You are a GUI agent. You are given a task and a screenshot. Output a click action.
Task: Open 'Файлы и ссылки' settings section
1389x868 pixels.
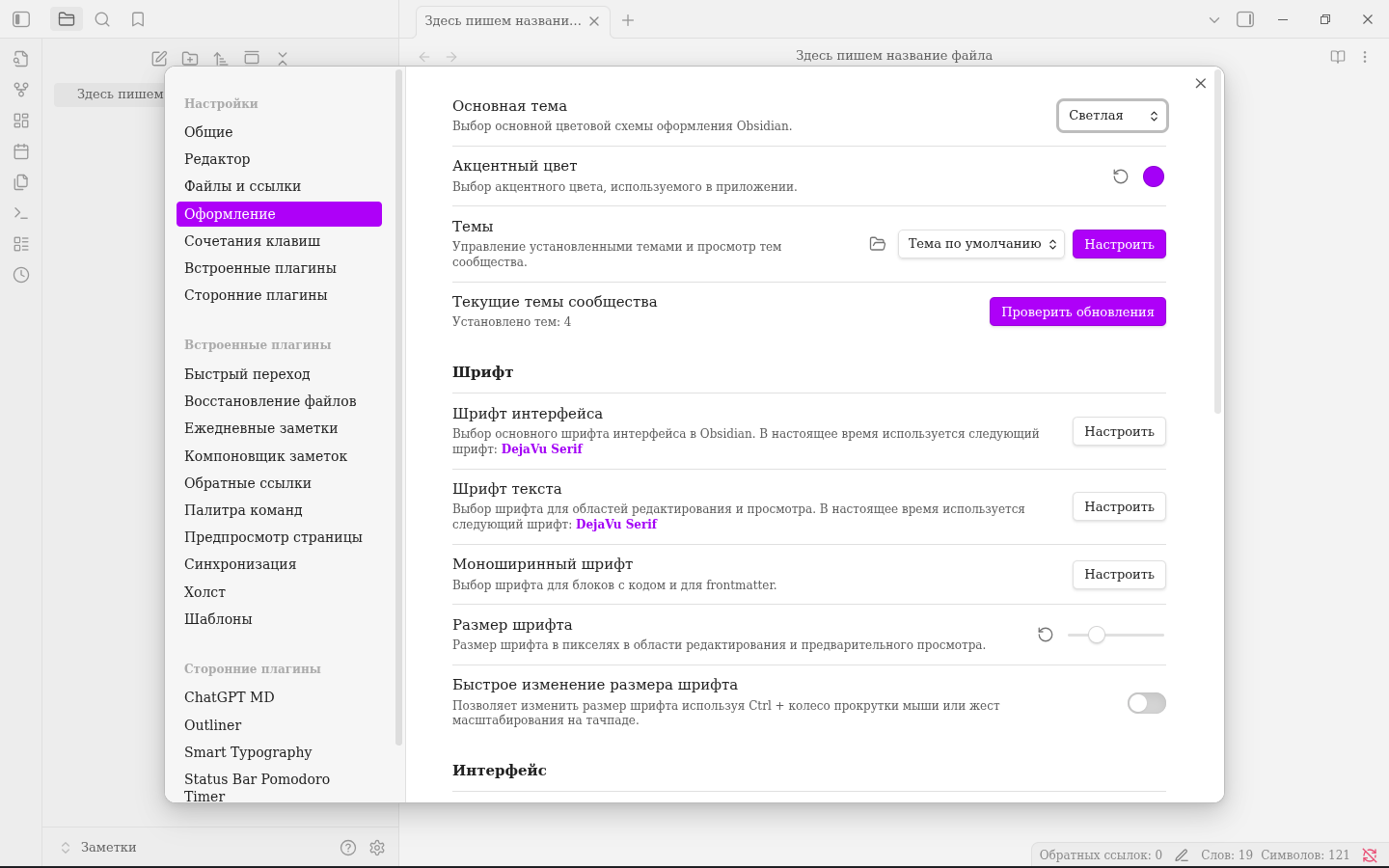click(x=242, y=186)
